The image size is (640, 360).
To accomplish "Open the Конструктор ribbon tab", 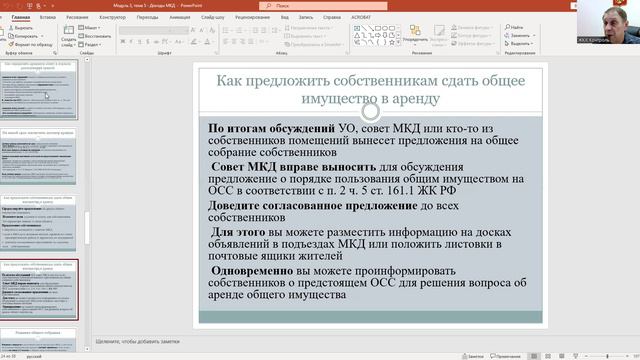I will pos(112,18).
